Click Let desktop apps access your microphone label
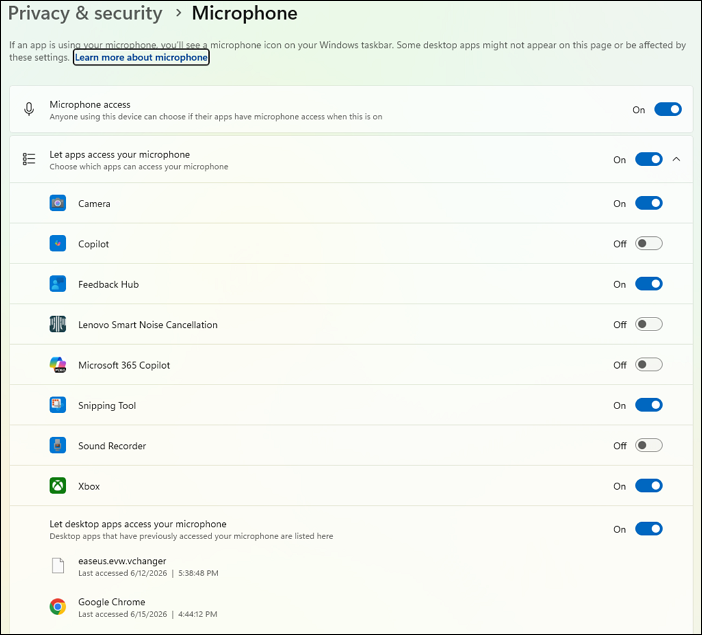The height and width of the screenshot is (635, 702). [138, 524]
